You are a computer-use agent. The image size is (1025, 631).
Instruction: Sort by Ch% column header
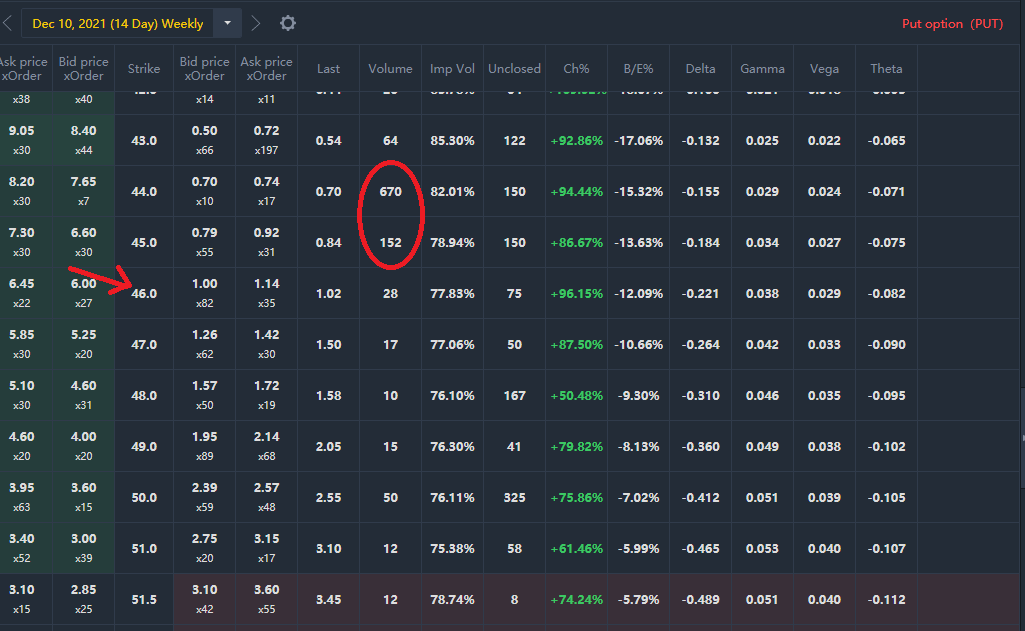pos(577,69)
